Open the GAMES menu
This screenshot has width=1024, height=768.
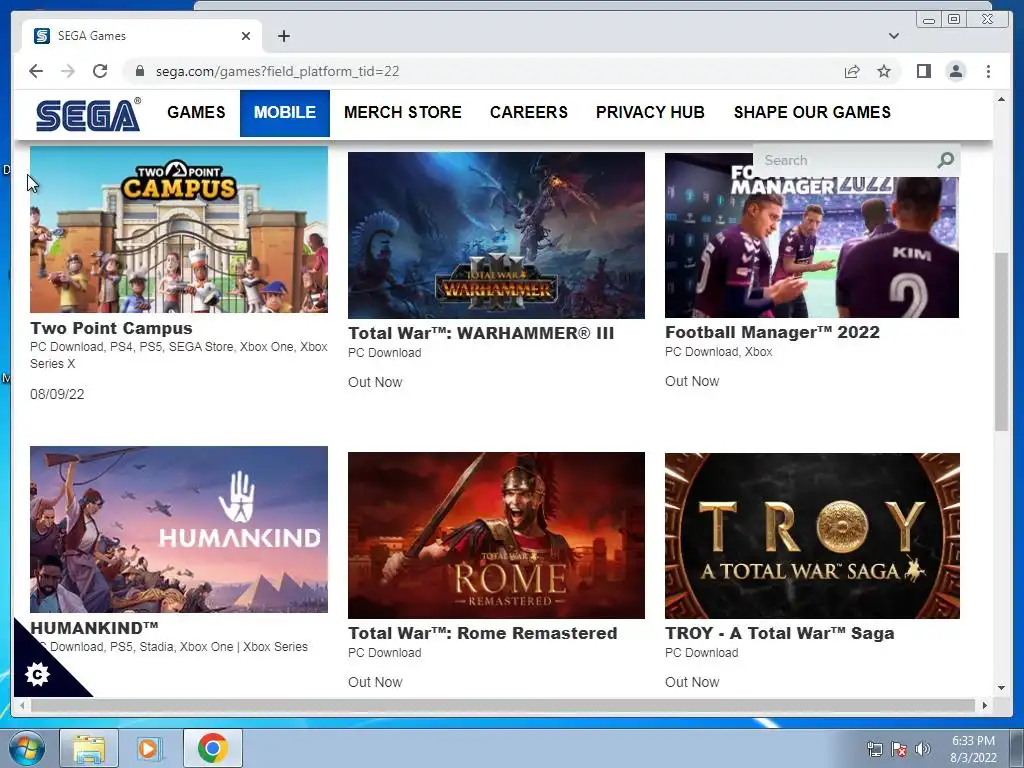(196, 112)
